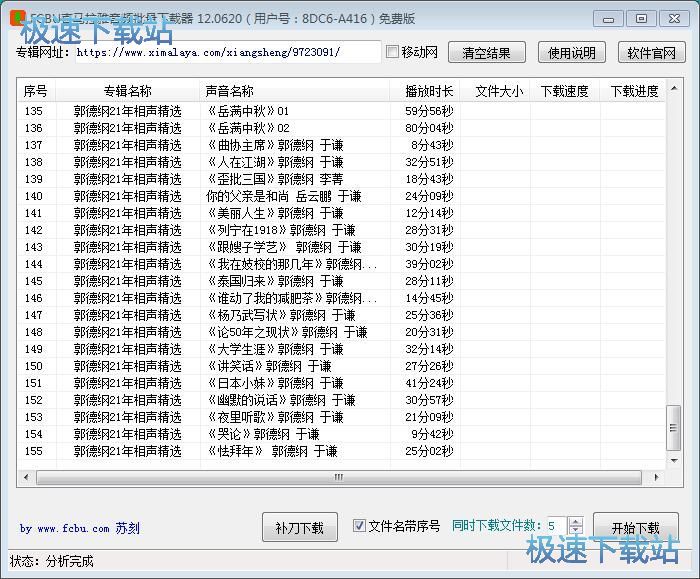
Task: Select row 153 《夜里听歌》
Action: pyautogui.click(x=342, y=417)
